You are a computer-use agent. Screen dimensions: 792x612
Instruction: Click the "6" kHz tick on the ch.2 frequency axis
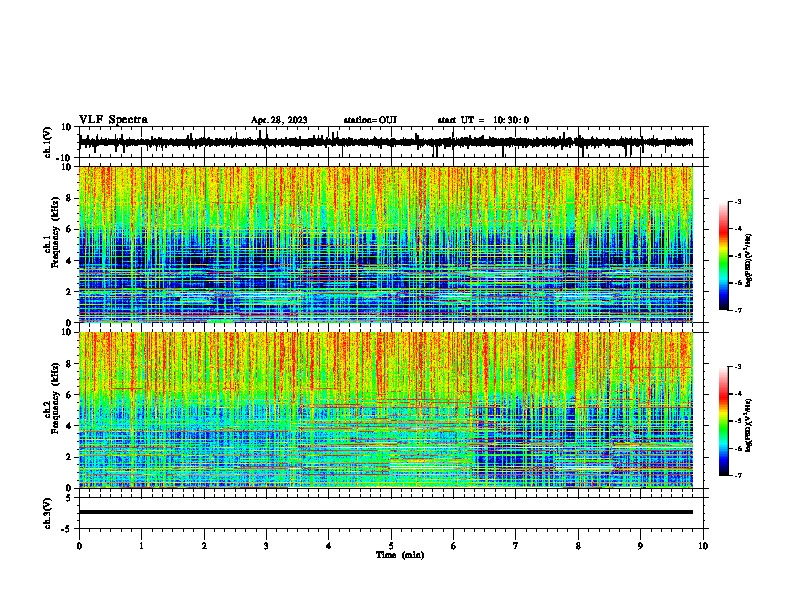[69, 395]
